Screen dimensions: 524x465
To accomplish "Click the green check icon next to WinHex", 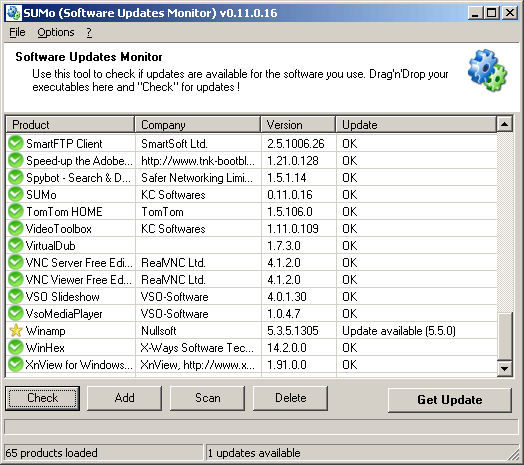I will (x=15, y=347).
